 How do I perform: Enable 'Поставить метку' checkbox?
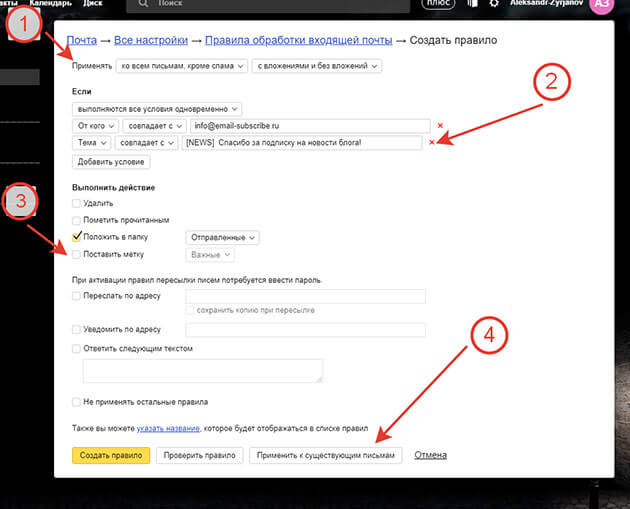coord(76,254)
